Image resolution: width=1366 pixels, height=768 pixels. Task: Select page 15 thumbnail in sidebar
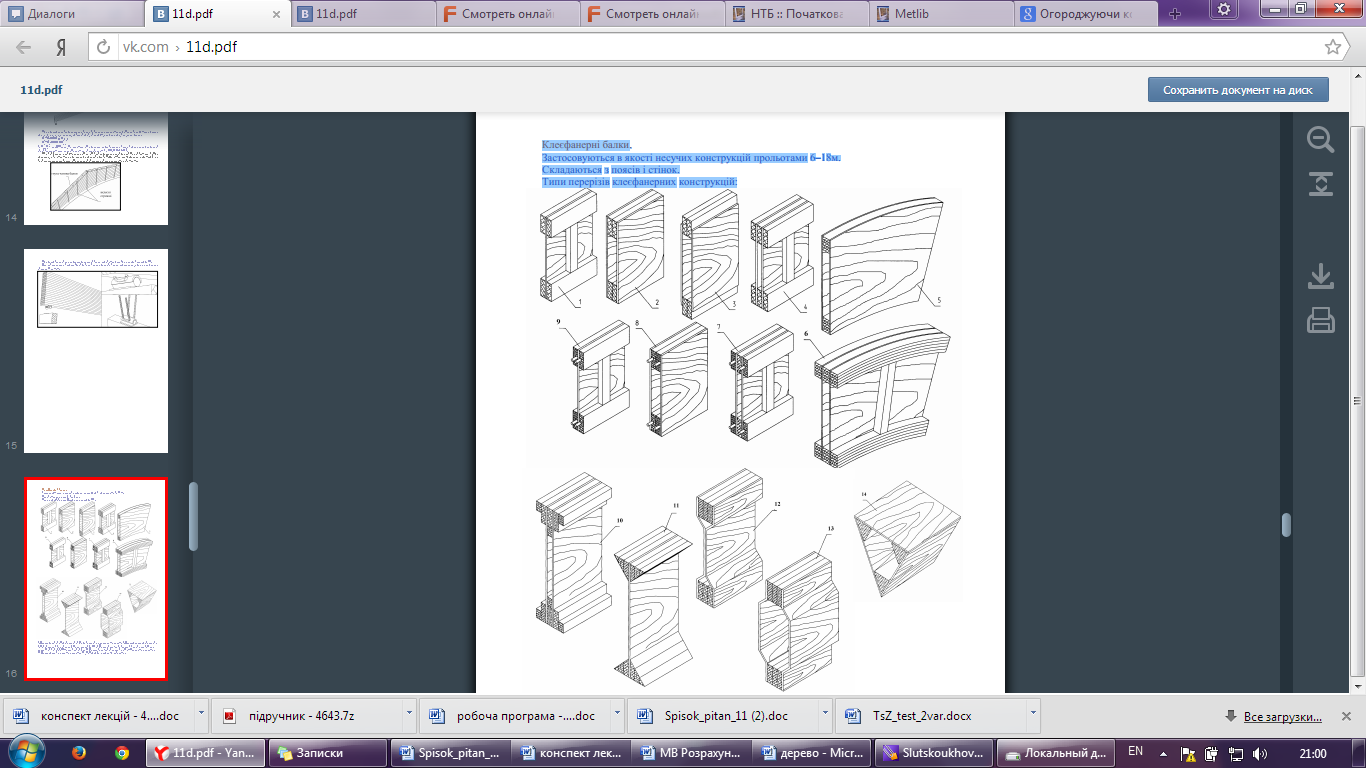(96, 350)
